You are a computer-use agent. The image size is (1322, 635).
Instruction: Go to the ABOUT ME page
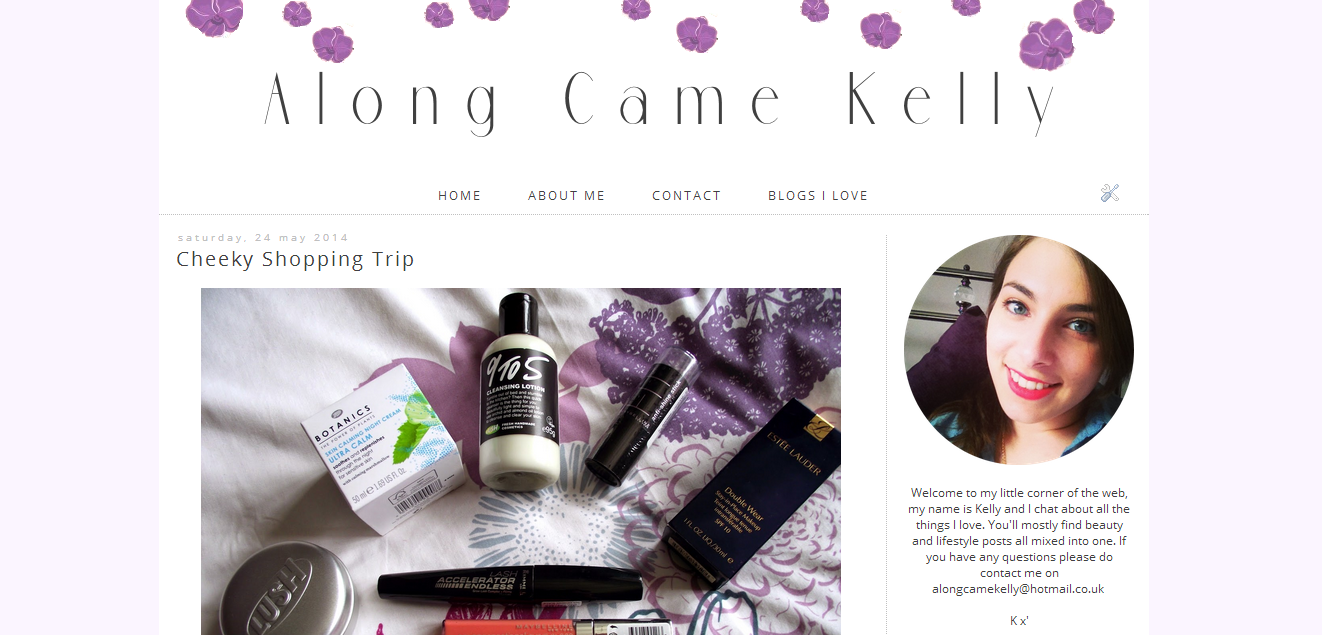567,196
